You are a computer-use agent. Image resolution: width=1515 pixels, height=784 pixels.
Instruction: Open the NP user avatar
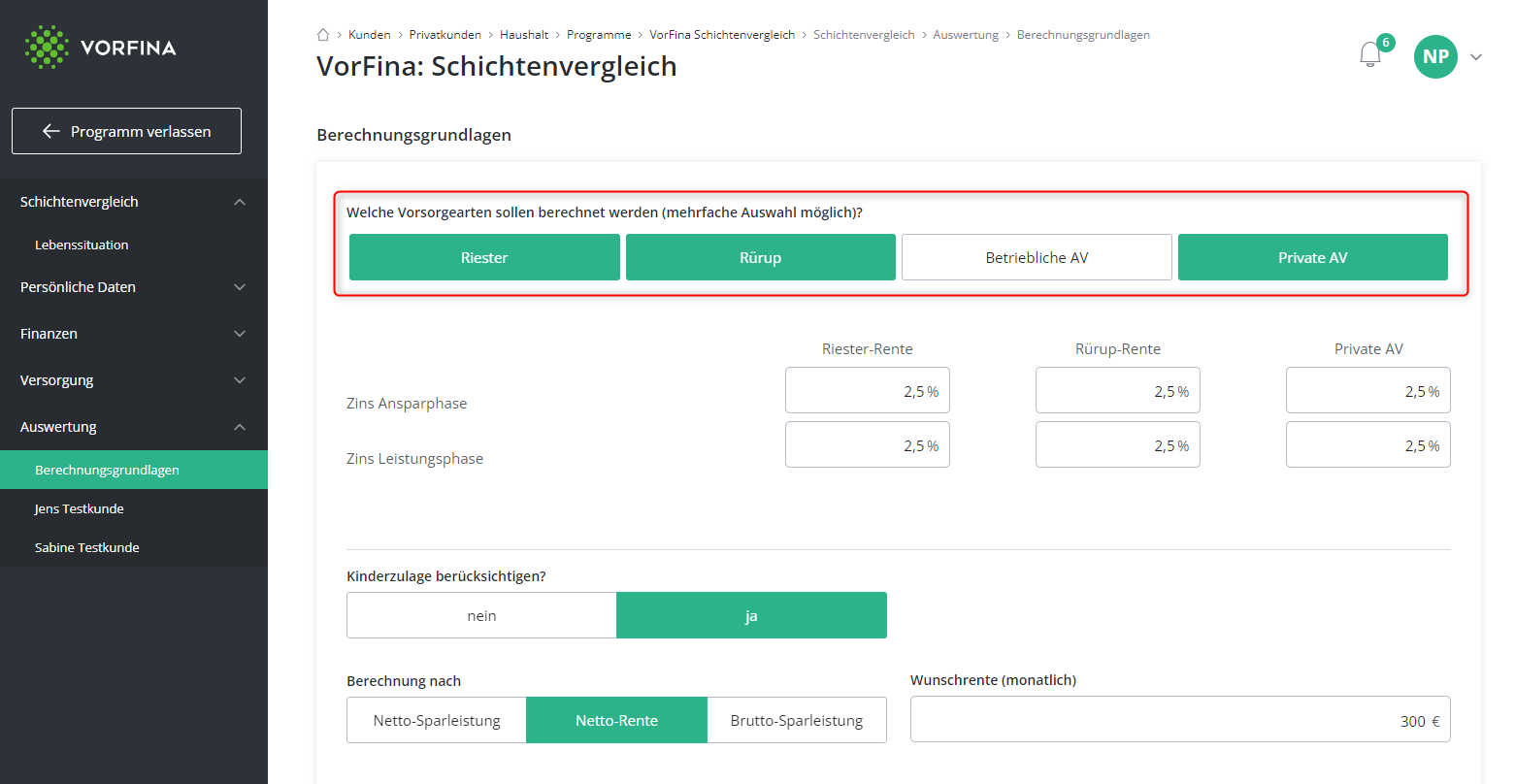[x=1435, y=56]
